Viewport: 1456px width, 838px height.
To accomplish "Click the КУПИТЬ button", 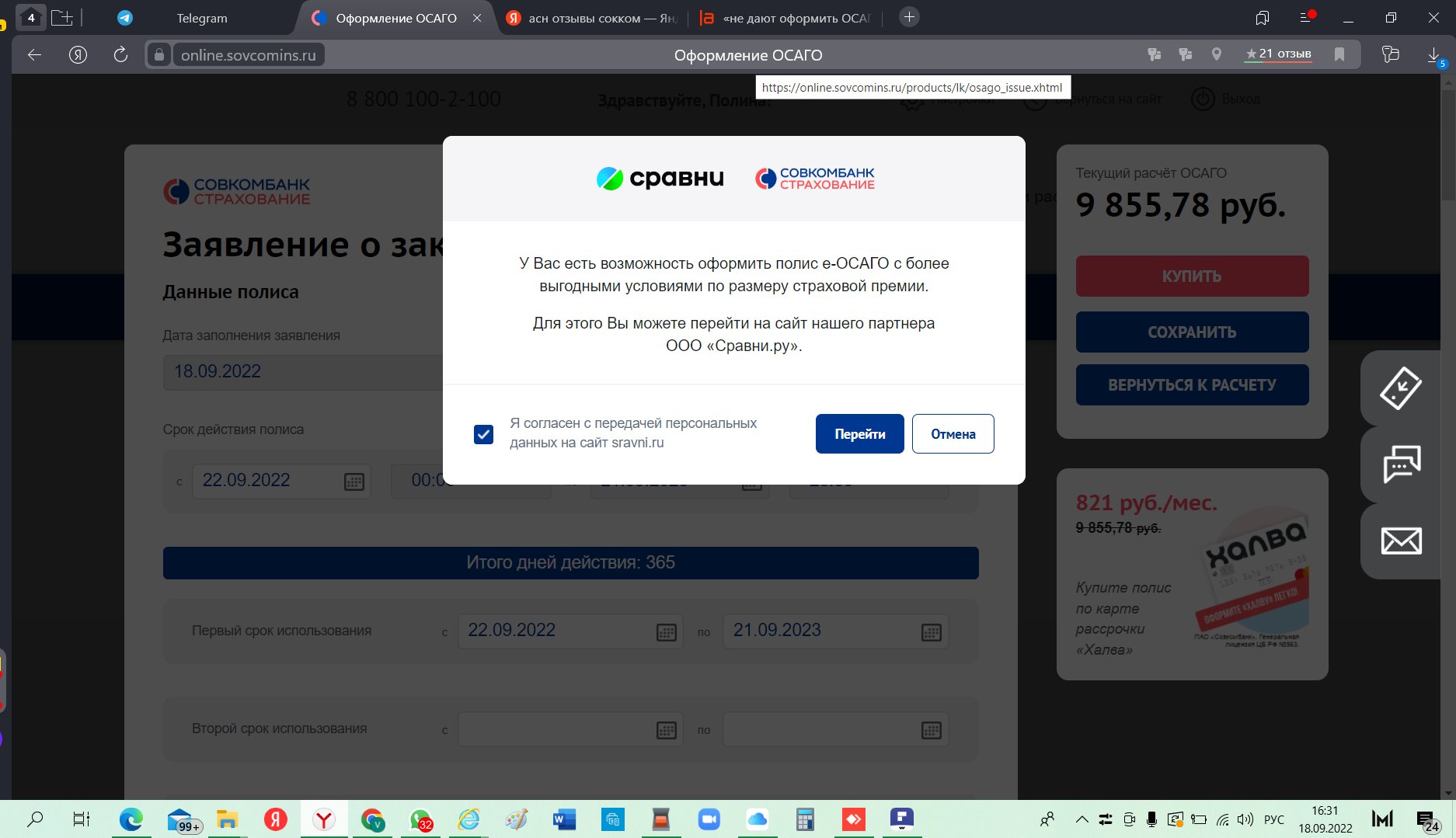I will [x=1192, y=276].
